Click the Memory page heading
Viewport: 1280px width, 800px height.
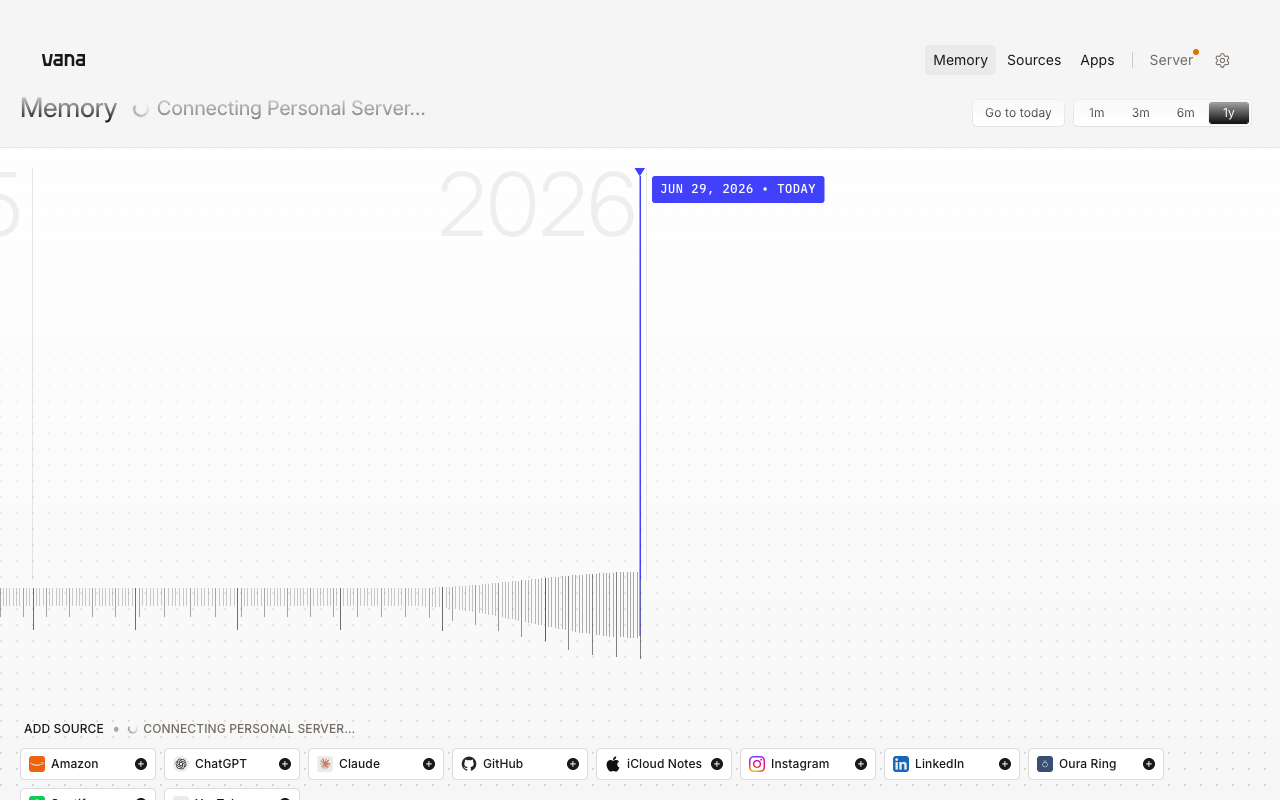(x=69, y=108)
